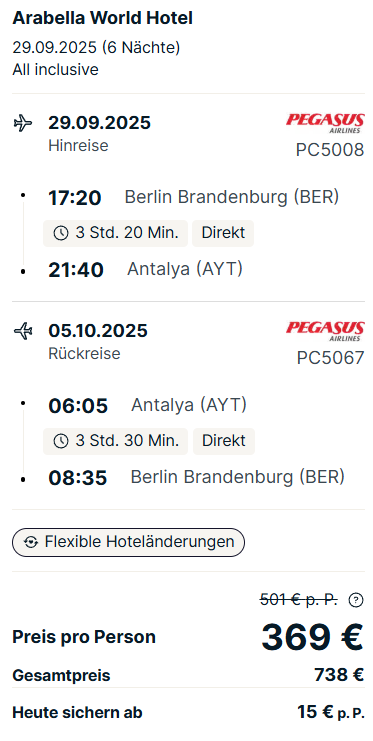
Task: Click the Pegasus Airlines logo for flight PC5008
Action: (x=325, y=123)
